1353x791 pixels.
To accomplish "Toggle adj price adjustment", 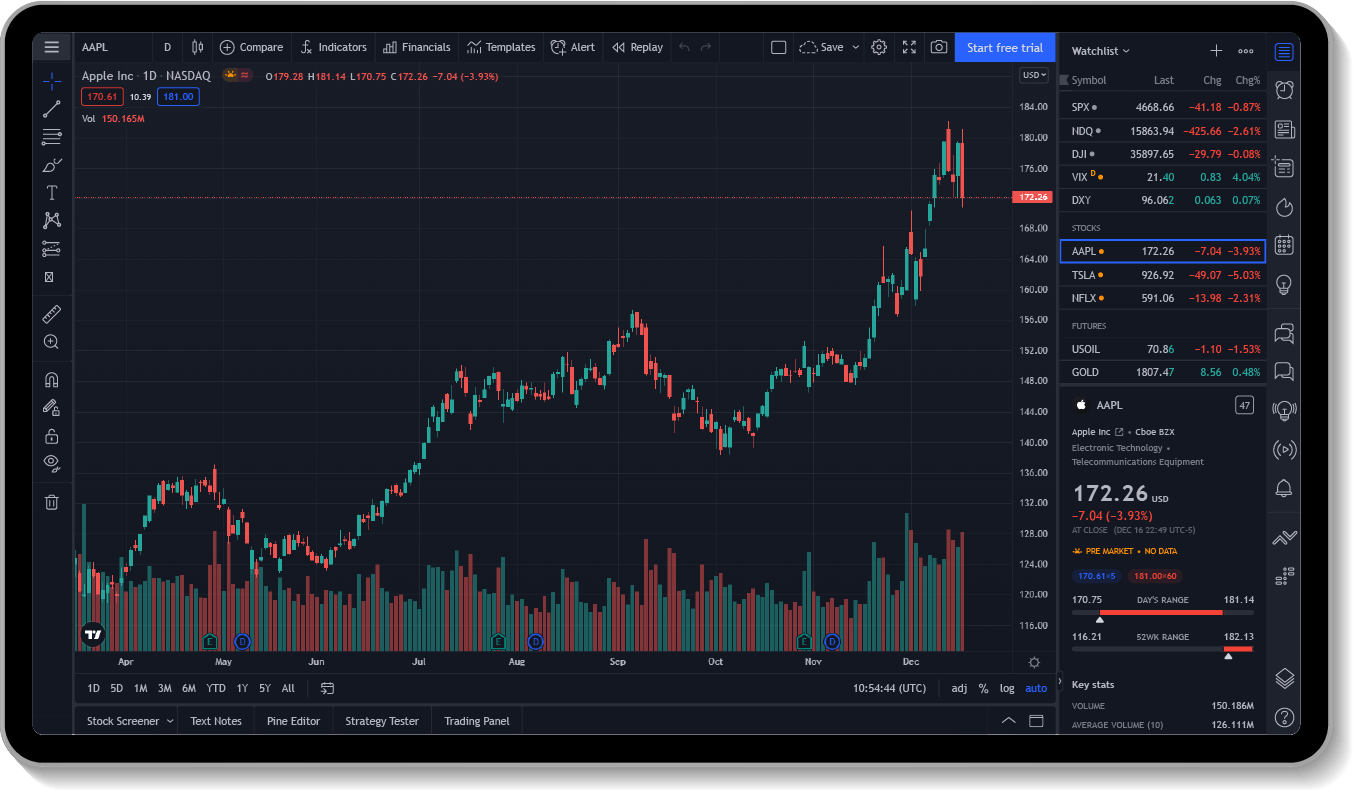I will click(959, 688).
